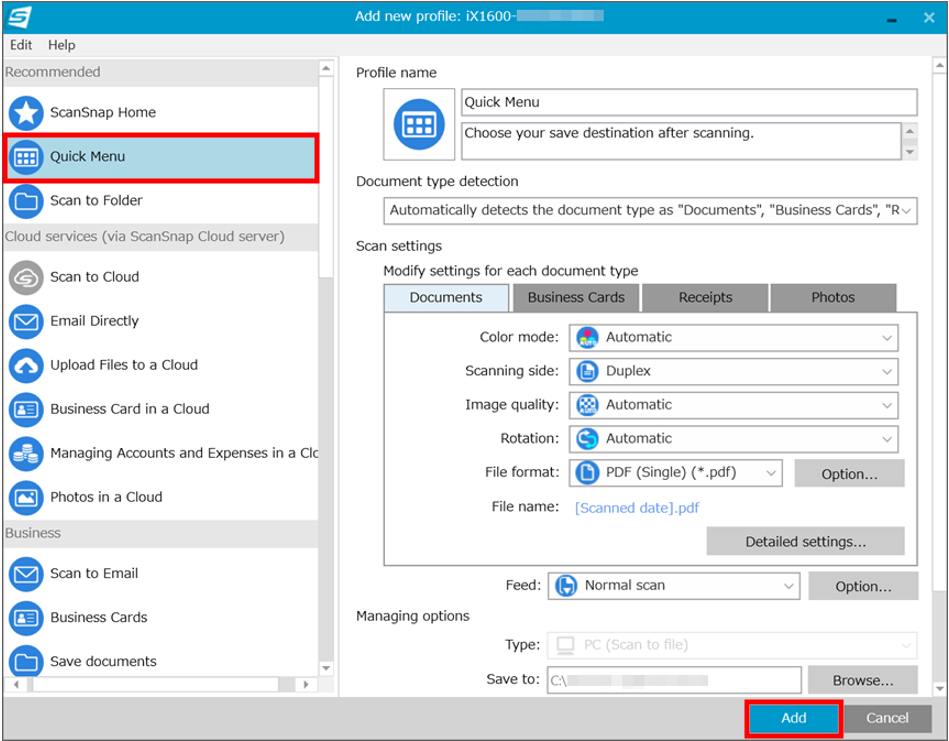949x741 pixels.
Task: Switch to the Business Cards tab
Action: tap(576, 298)
